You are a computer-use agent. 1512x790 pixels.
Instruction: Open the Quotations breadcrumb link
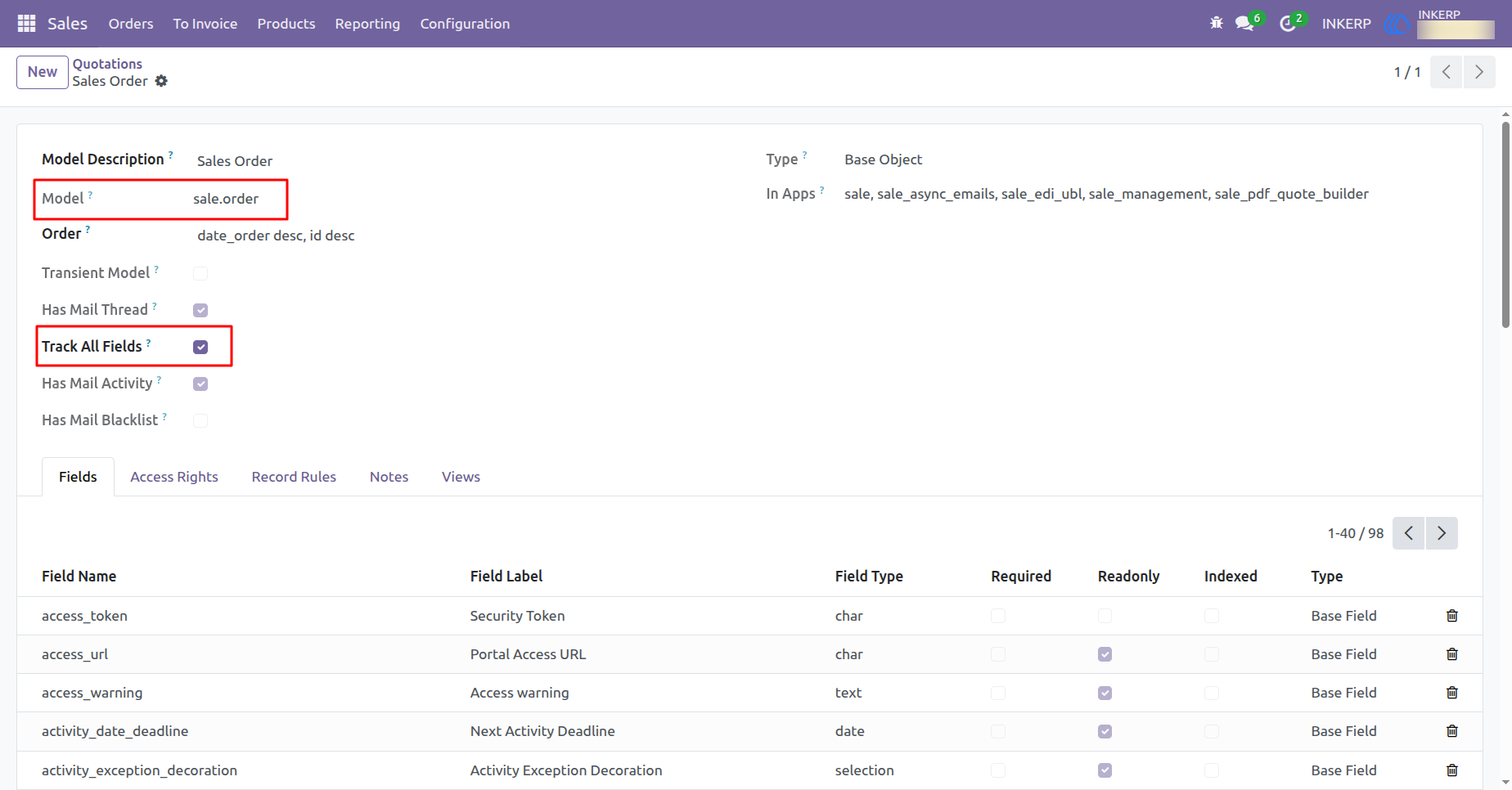pos(107,64)
